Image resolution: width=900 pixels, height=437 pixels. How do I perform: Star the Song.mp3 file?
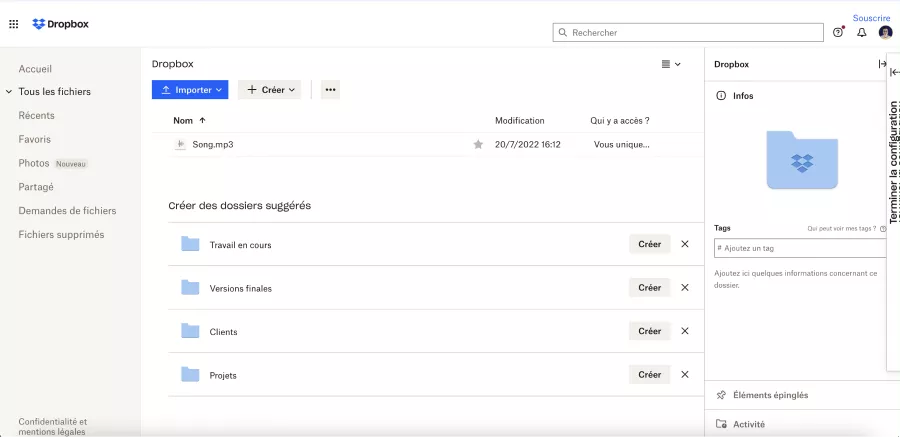coord(478,145)
